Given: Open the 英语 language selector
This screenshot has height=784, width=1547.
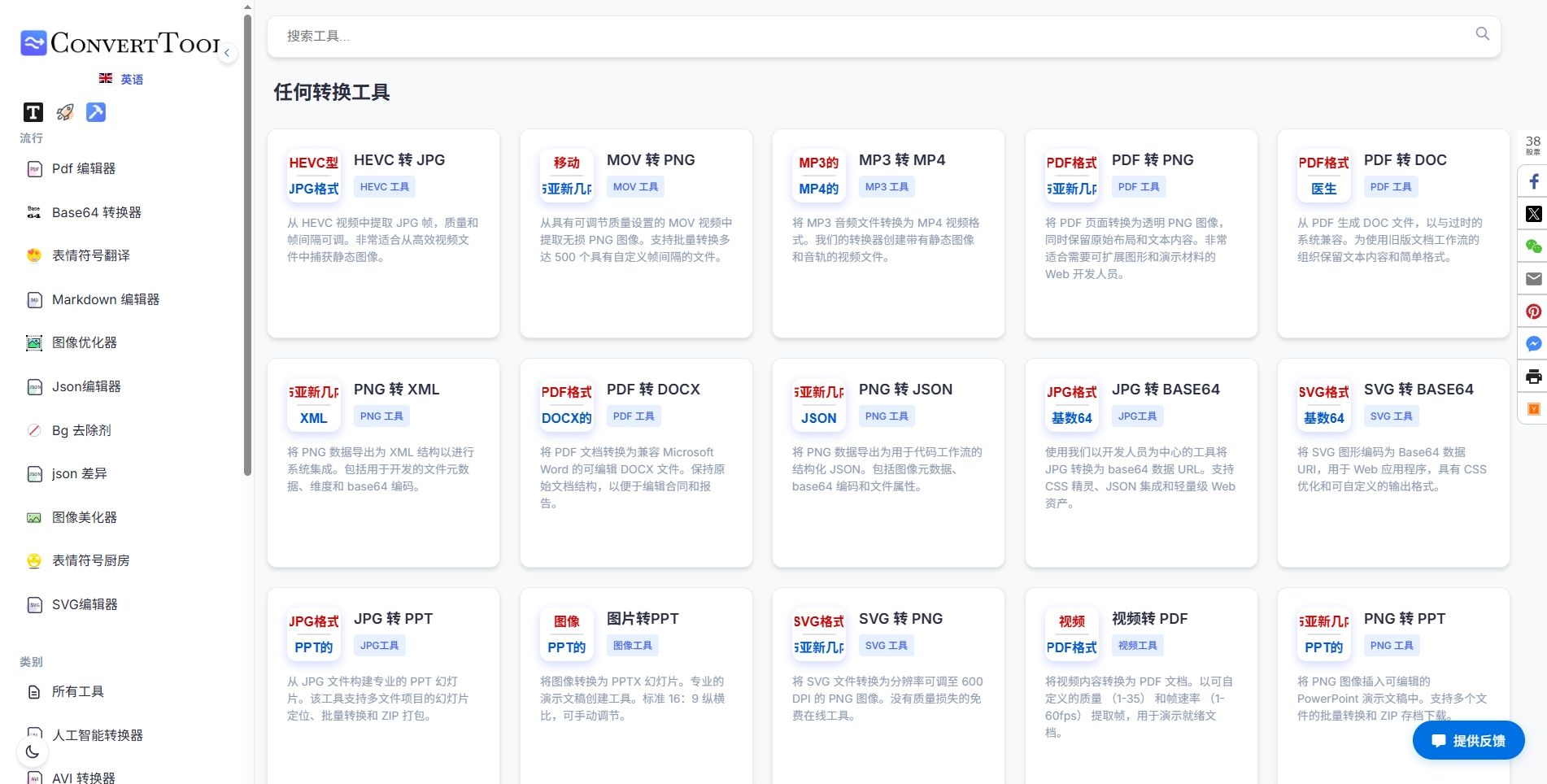Looking at the screenshot, I should click(122, 79).
